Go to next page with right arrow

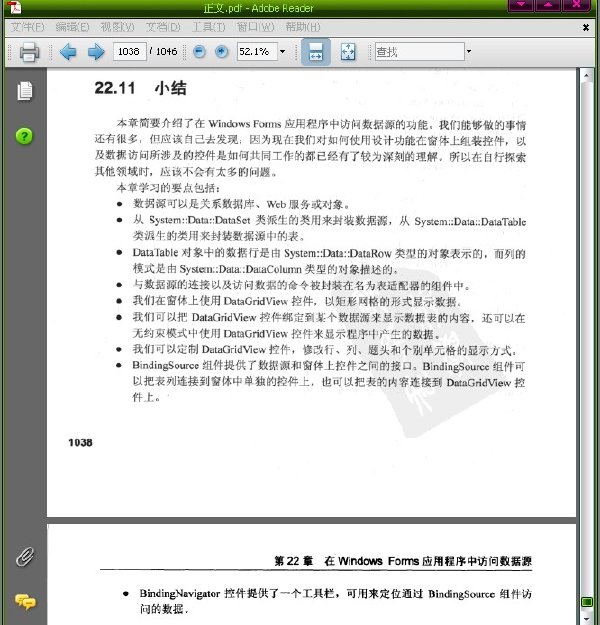coord(96,52)
